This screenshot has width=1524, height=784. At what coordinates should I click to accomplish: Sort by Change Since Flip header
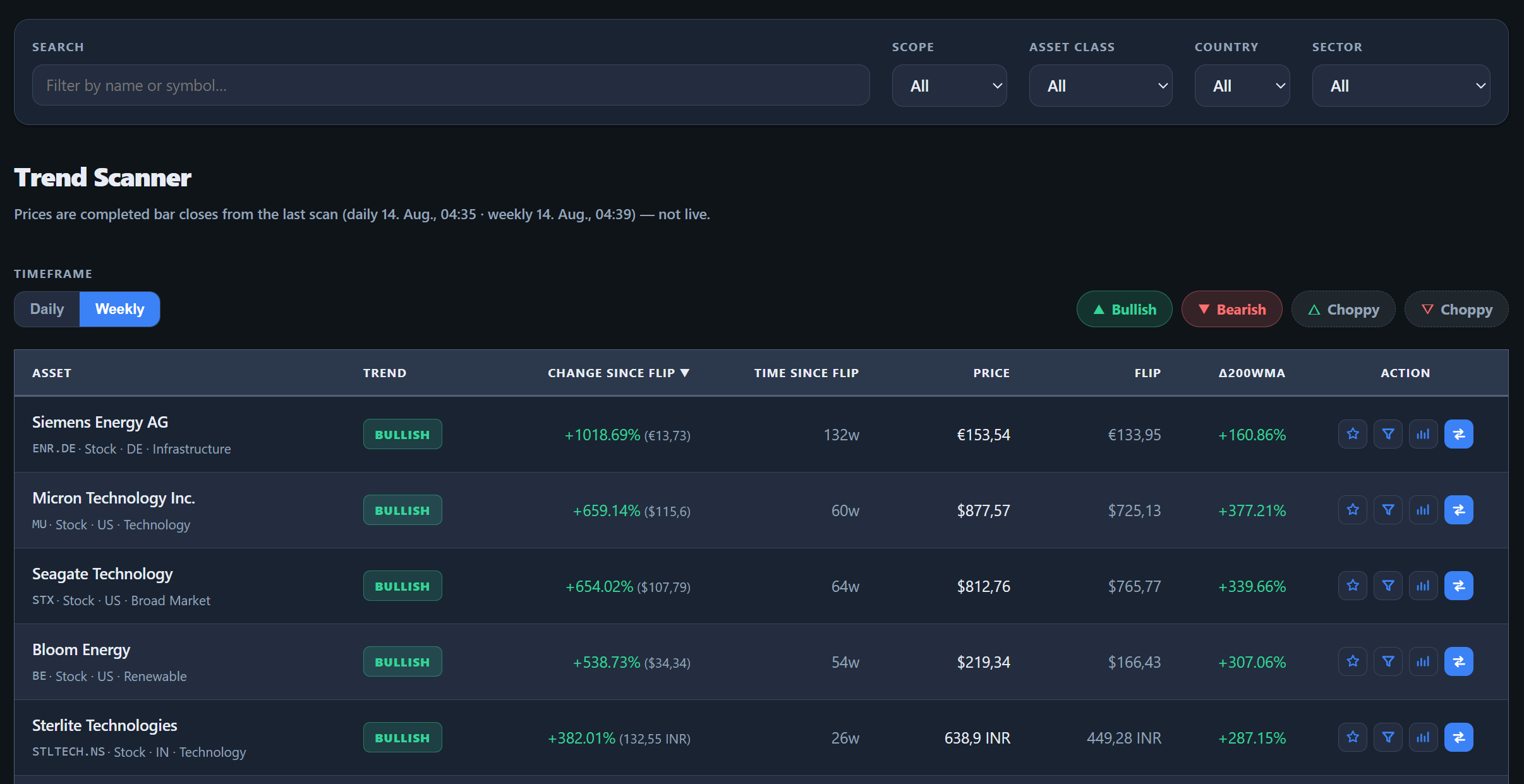click(x=619, y=373)
